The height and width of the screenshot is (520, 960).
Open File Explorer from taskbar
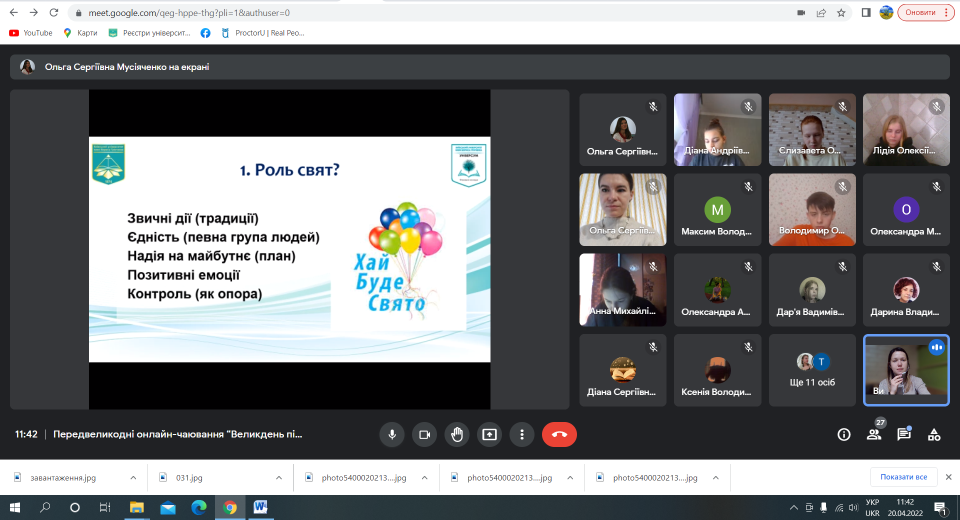[x=137, y=507]
